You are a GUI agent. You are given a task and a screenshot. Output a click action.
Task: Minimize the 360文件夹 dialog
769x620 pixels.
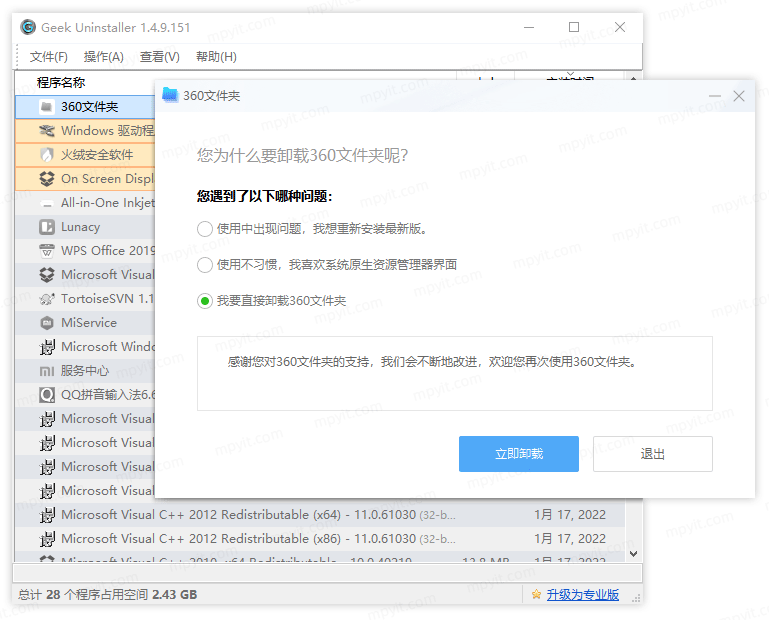(x=715, y=96)
